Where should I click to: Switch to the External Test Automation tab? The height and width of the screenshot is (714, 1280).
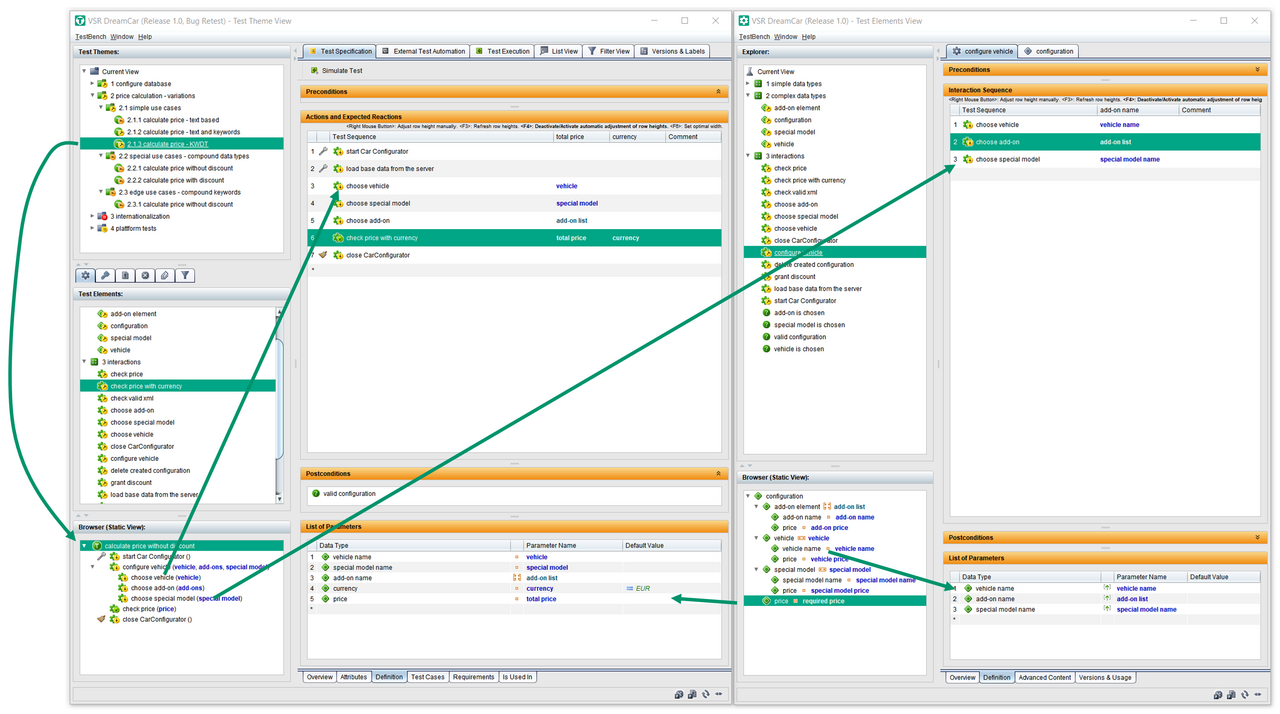[x=422, y=51]
